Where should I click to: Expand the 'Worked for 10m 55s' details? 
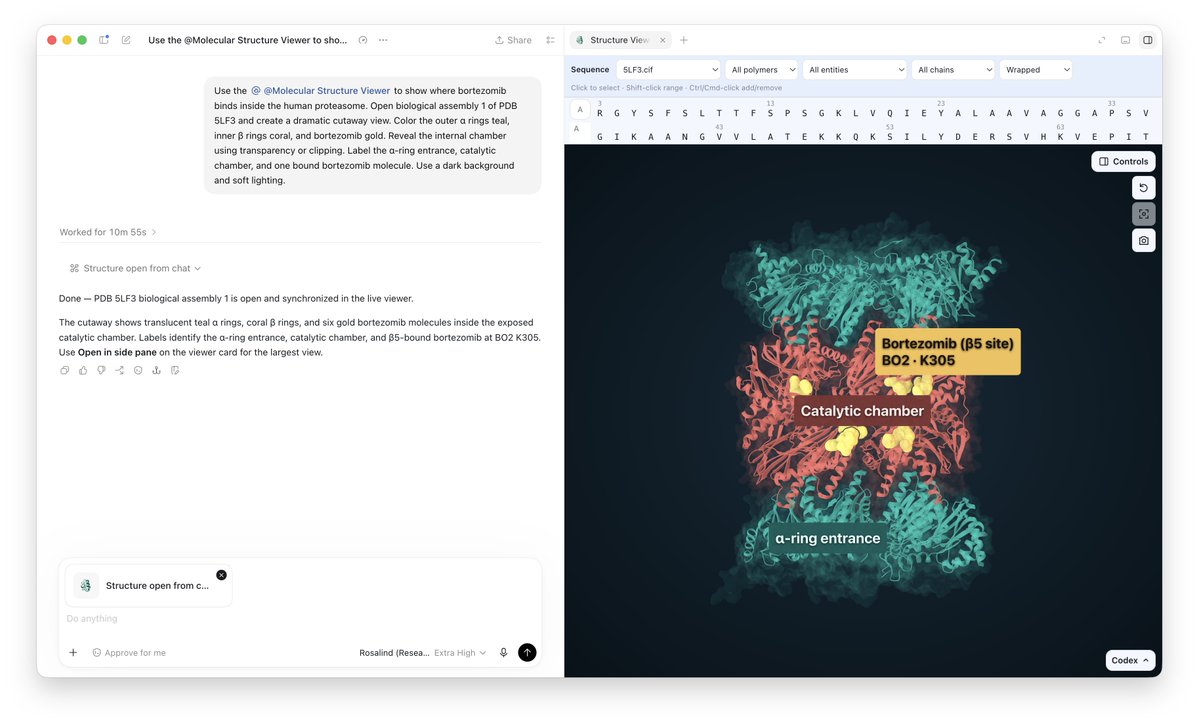[x=108, y=232]
